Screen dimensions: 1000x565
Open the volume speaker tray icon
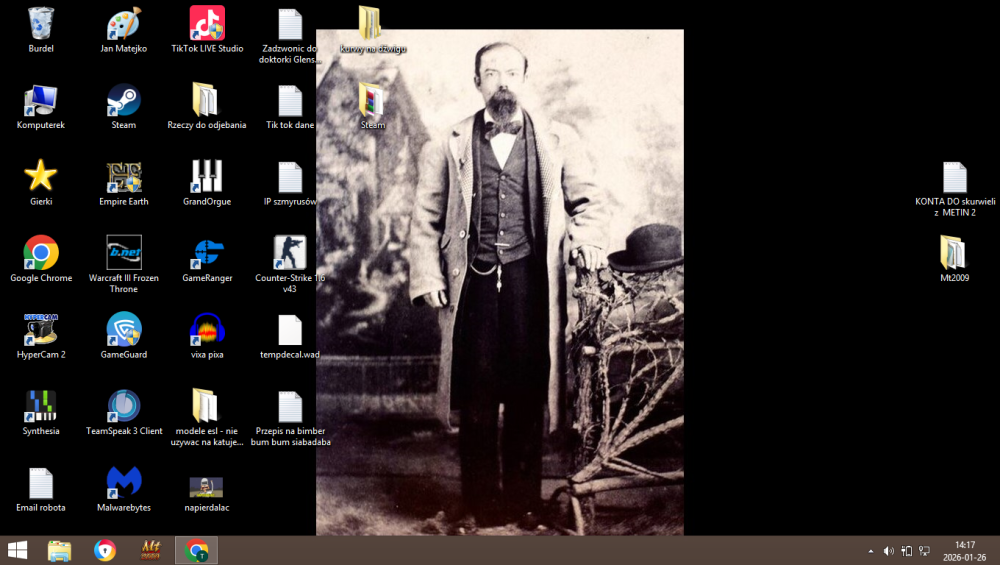pyautogui.click(x=888, y=551)
